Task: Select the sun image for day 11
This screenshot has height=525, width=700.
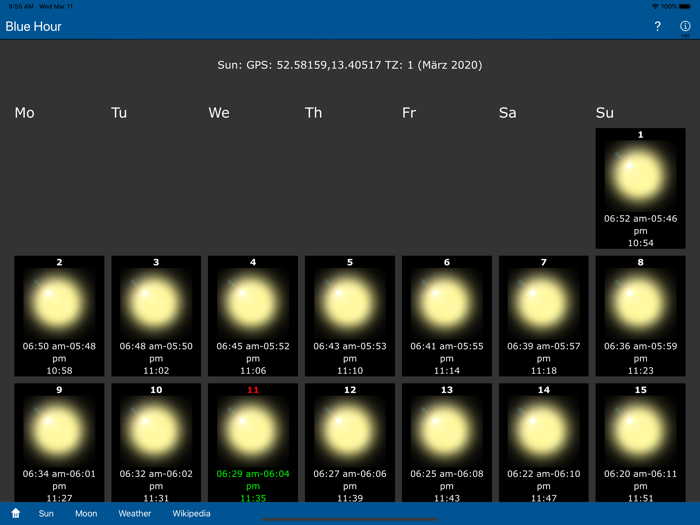Action: [253, 431]
